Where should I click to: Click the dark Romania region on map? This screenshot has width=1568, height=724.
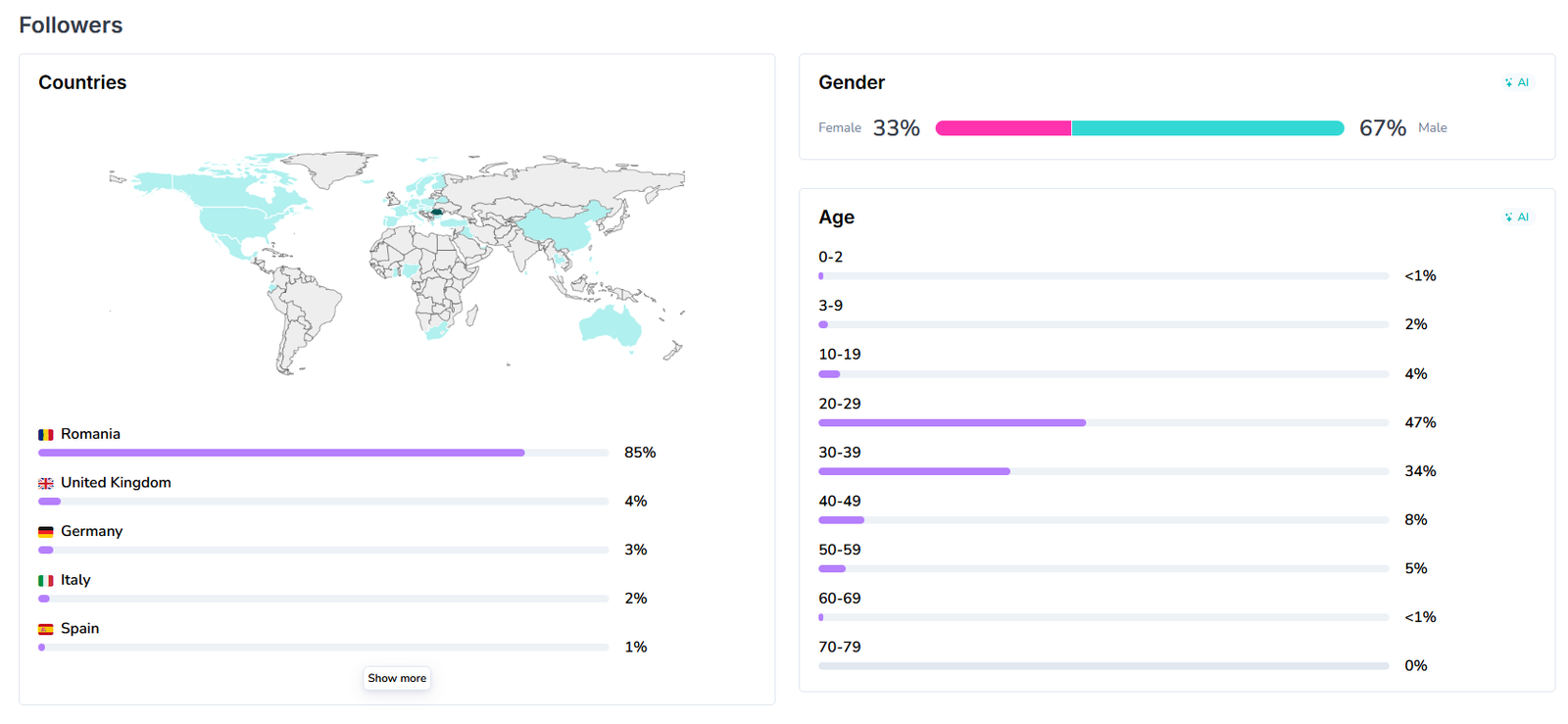point(437,212)
